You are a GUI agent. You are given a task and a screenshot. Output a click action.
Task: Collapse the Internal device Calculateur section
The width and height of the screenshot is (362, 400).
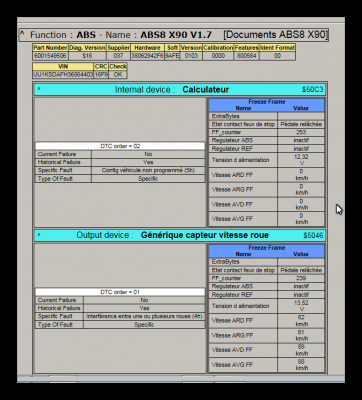[39, 89]
